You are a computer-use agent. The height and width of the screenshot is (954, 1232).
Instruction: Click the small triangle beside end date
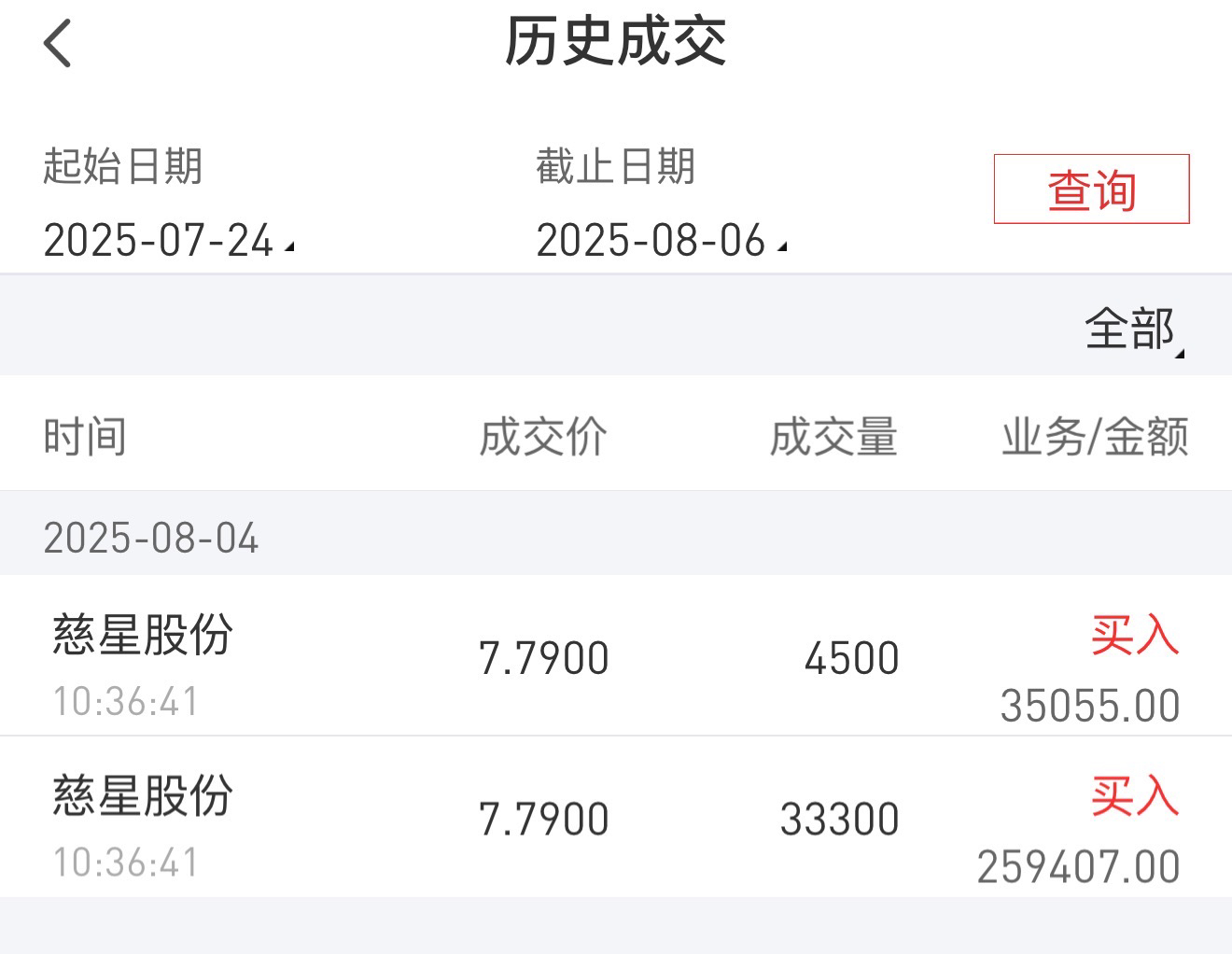782,247
